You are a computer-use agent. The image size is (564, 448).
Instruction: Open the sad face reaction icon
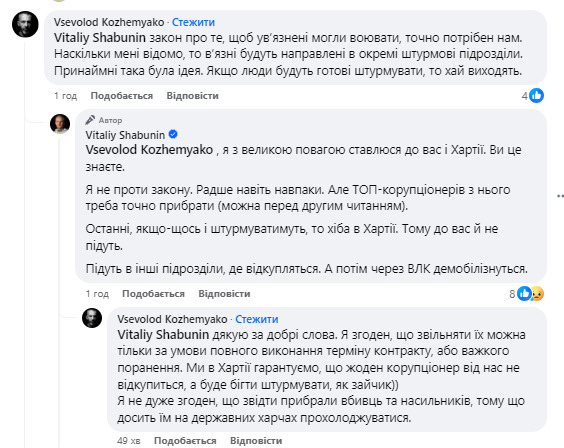(x=537, y=294)
